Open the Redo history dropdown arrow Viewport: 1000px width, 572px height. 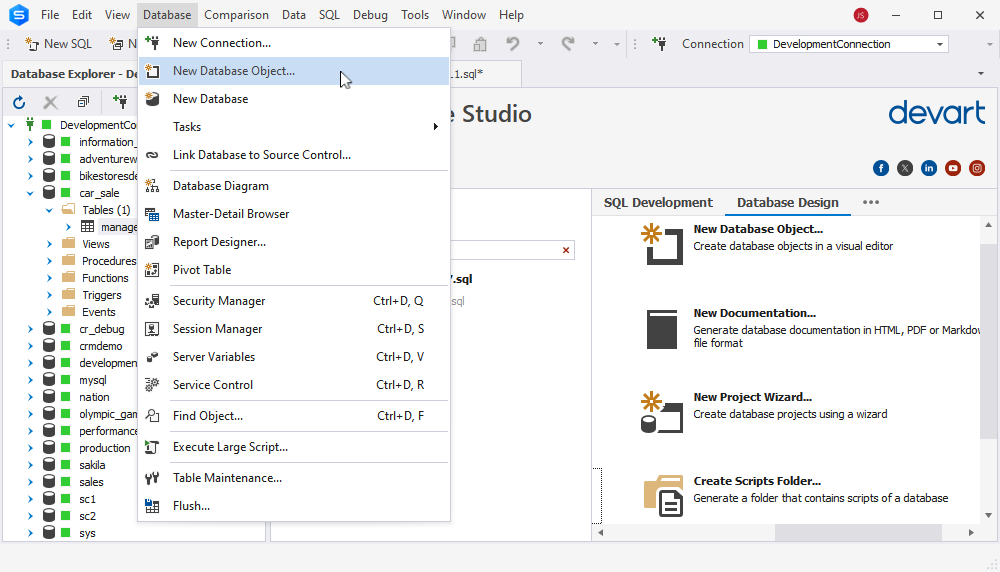595,43
